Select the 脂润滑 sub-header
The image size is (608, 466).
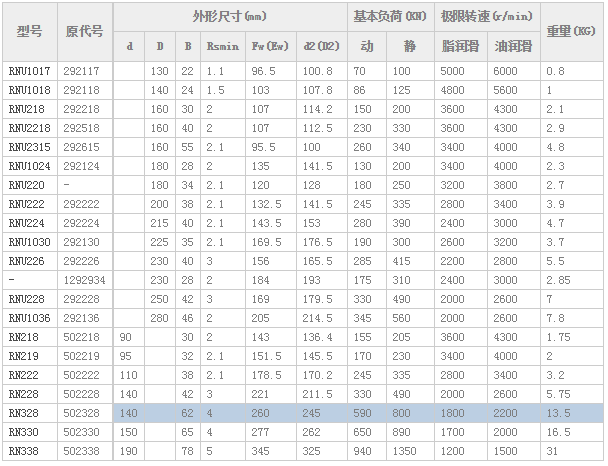pyautogui.click(x=460, y=46)
